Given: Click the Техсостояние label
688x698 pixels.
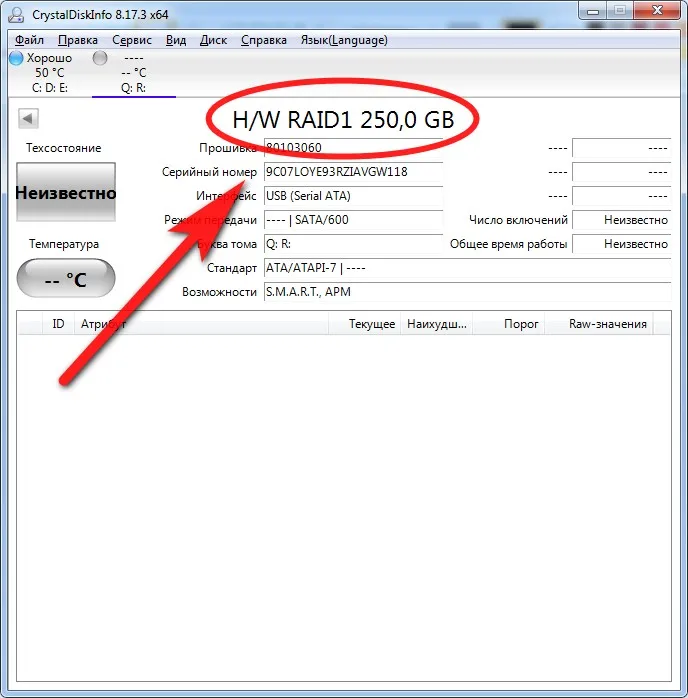Looking at the screenshot, I should 64,148.
